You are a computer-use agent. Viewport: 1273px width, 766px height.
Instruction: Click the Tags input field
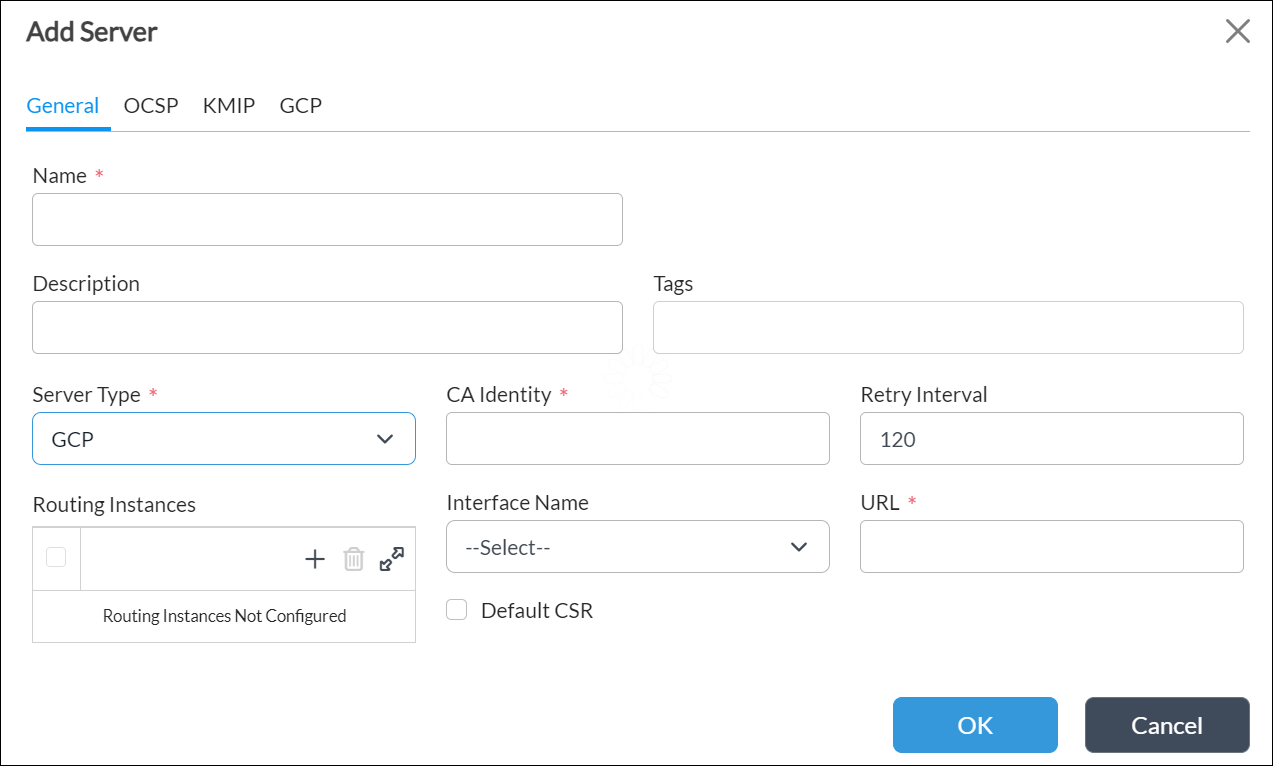[948, 327]
